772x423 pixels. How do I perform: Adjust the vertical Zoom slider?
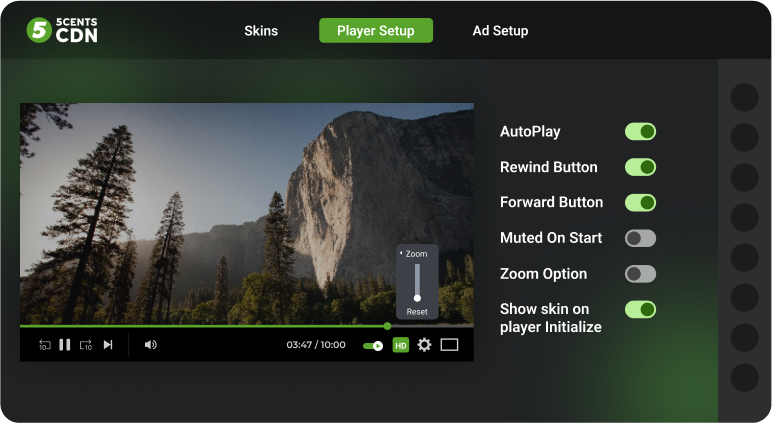point(417,282)
